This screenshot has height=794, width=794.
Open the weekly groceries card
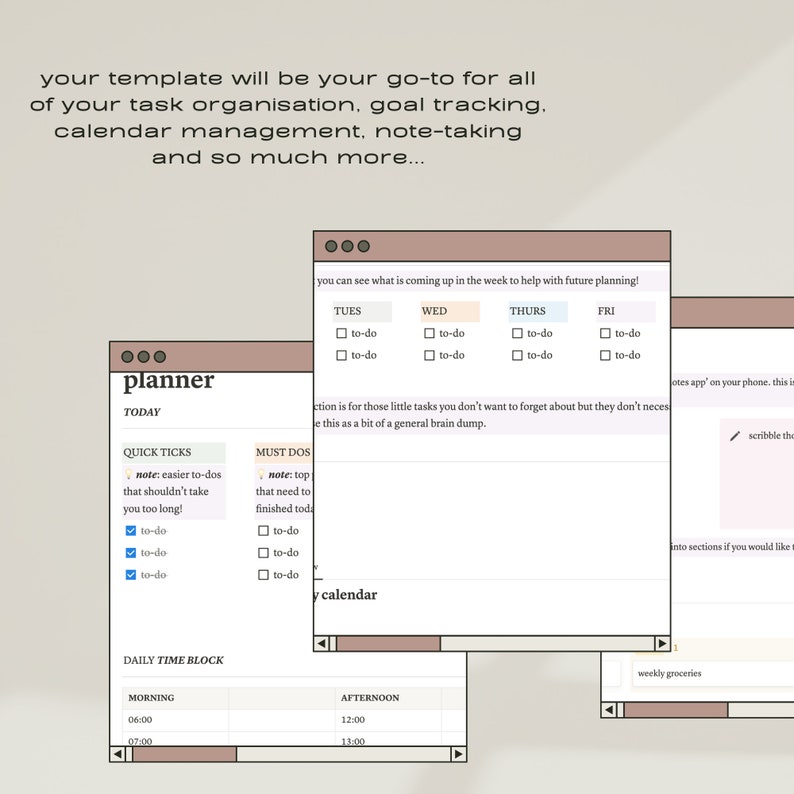click(x=713, y=673)
